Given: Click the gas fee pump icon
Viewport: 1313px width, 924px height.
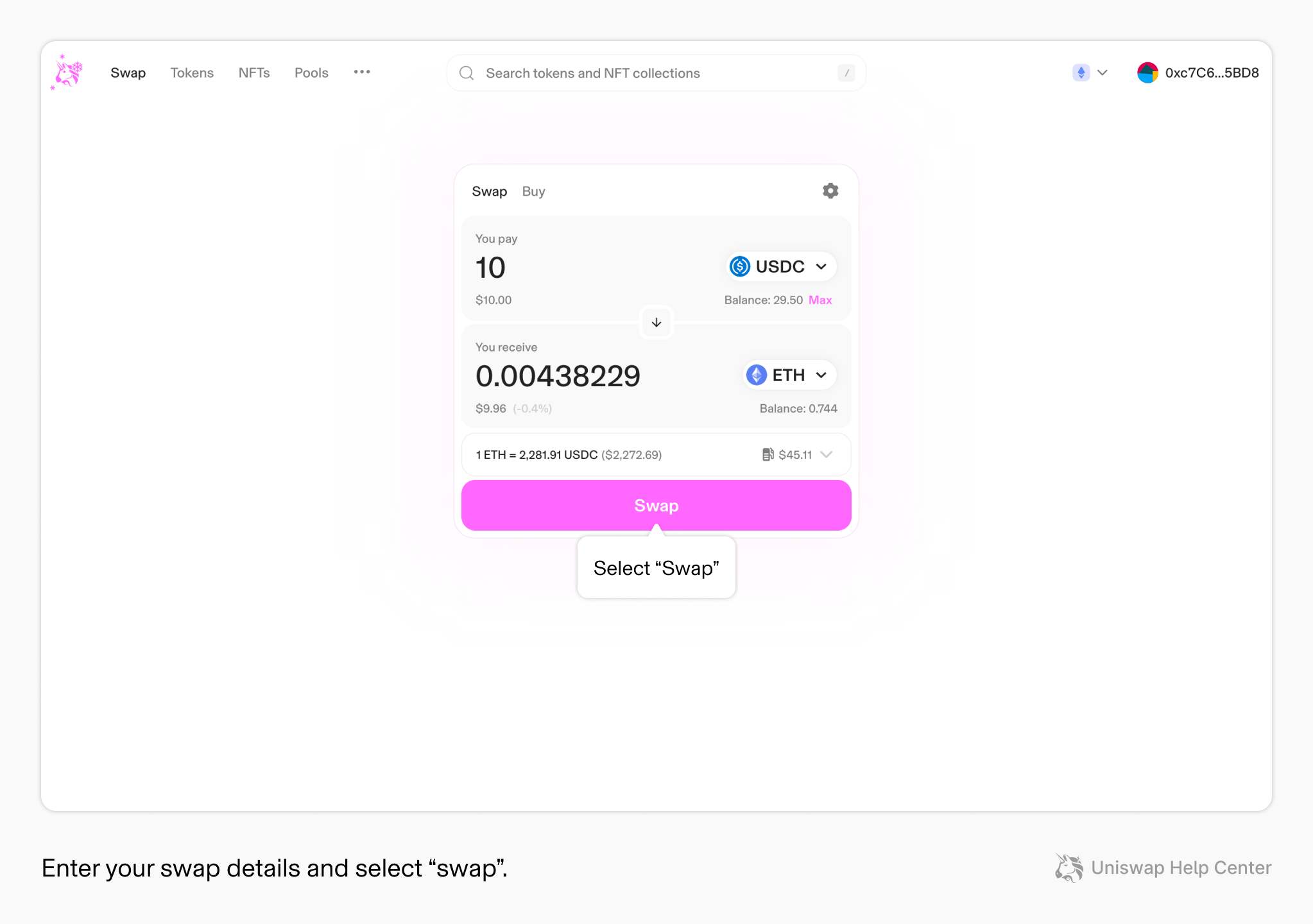Looking at the screenshot, I should [x=768, y=454].
